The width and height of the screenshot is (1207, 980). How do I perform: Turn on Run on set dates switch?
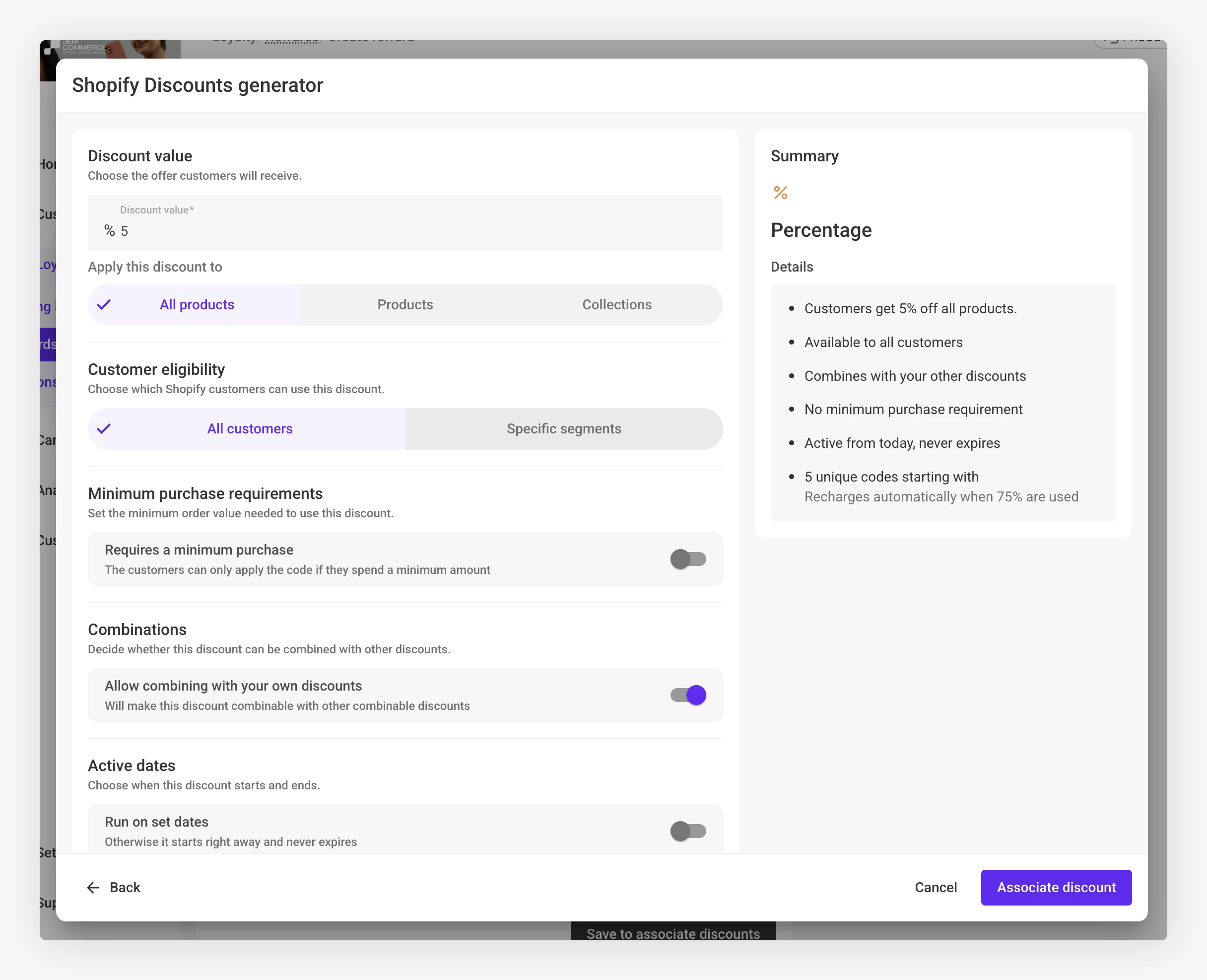tap(688, 832)
